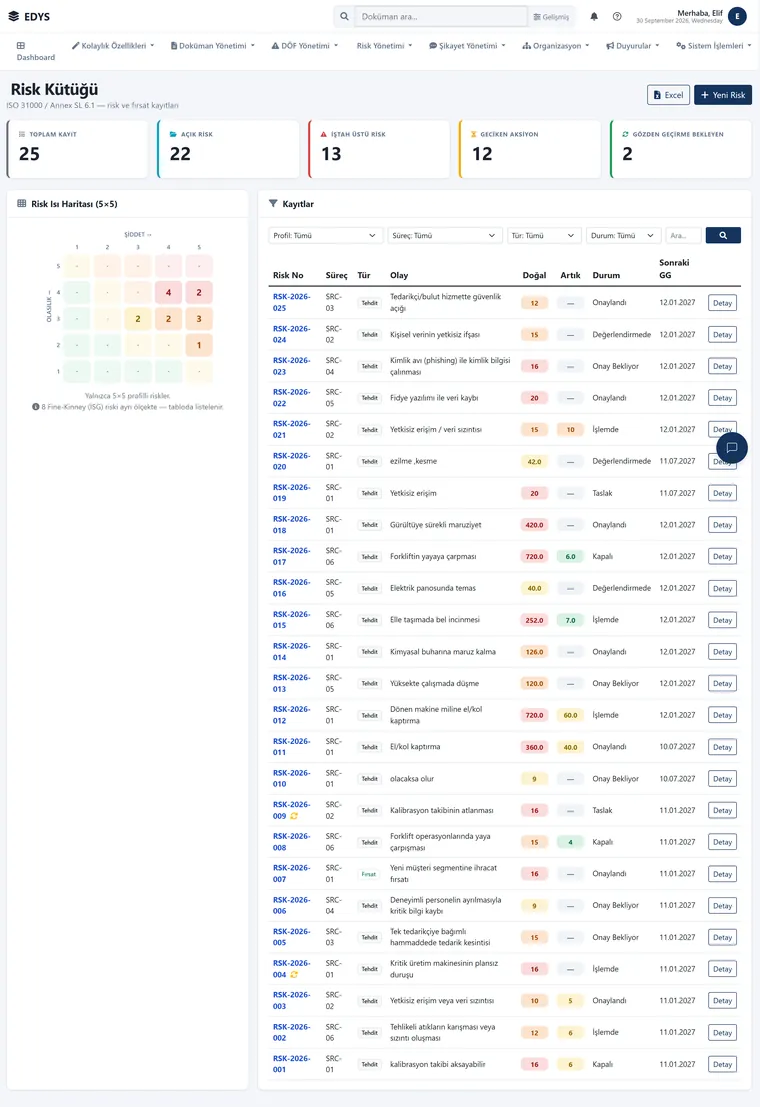Select heat map cell showing 3

pos(199,318)
